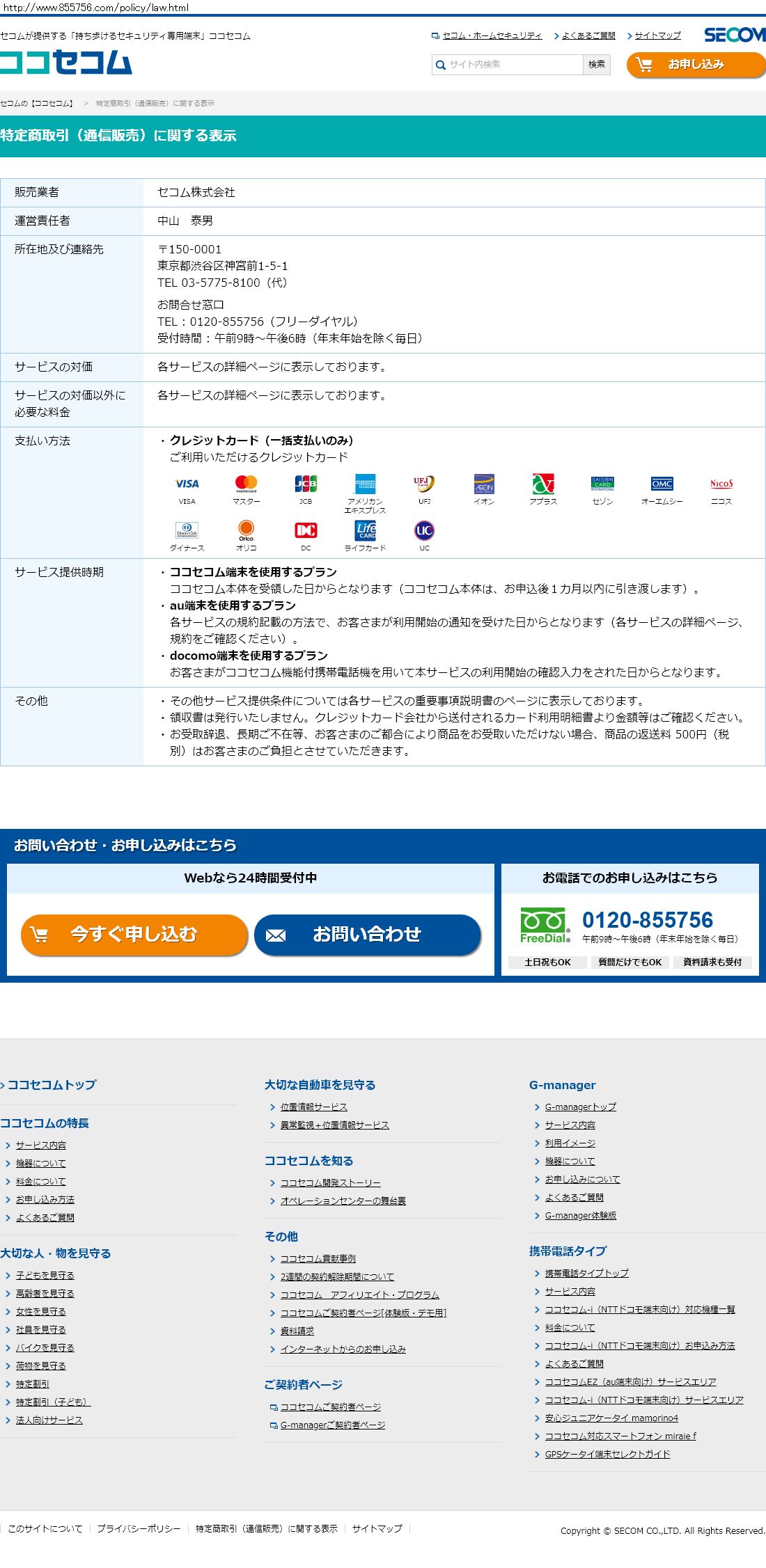Click the DC card logo
This screenshot has height=1568, width=766.
pos(306,530)
